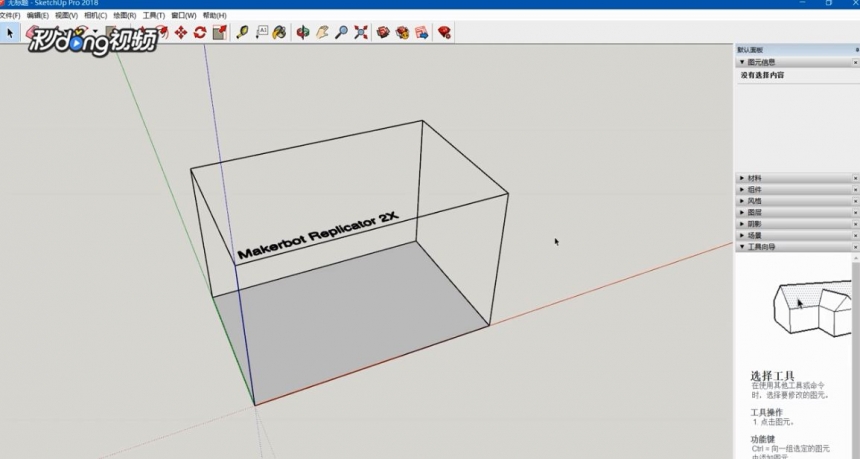Select the Text label tool
The image size is (860, 459).
coord(262,33)
